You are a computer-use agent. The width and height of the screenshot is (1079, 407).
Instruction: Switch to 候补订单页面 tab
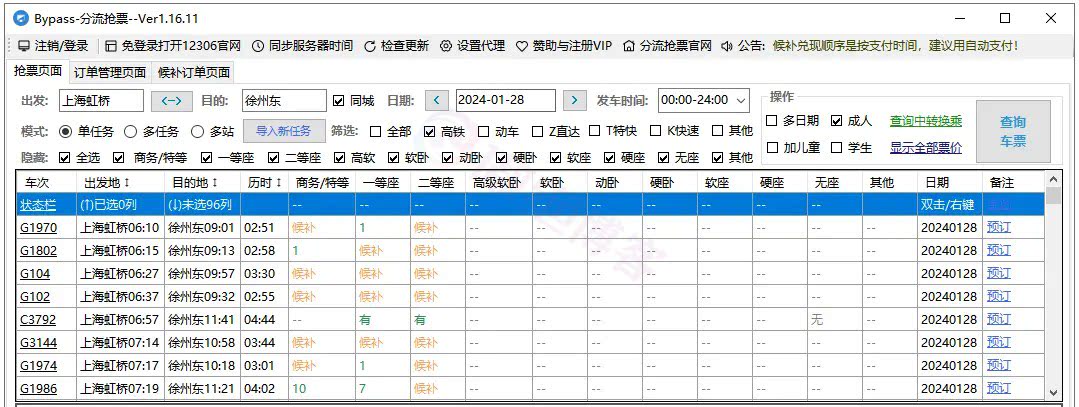point(194,72)
